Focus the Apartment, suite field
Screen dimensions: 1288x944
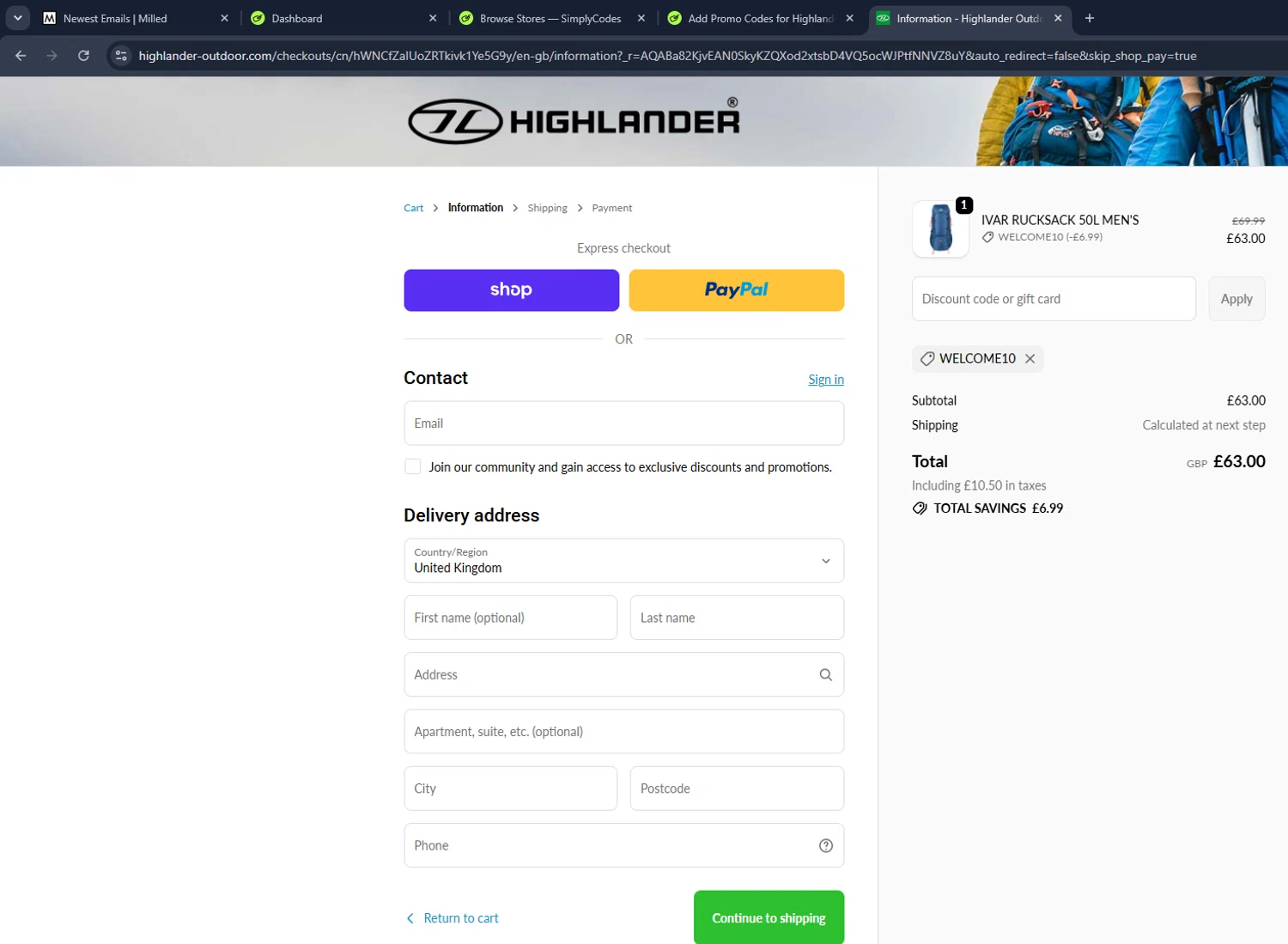pos(623,732)
